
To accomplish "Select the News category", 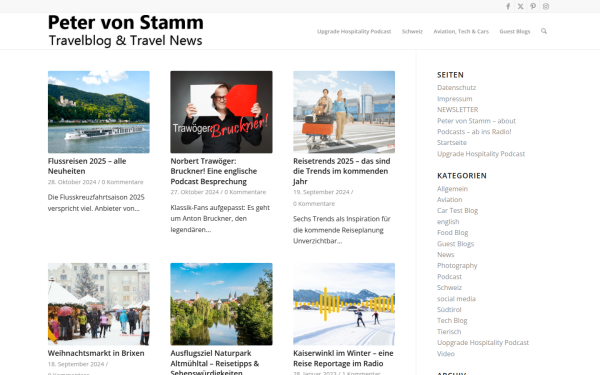I will [446, 254].
